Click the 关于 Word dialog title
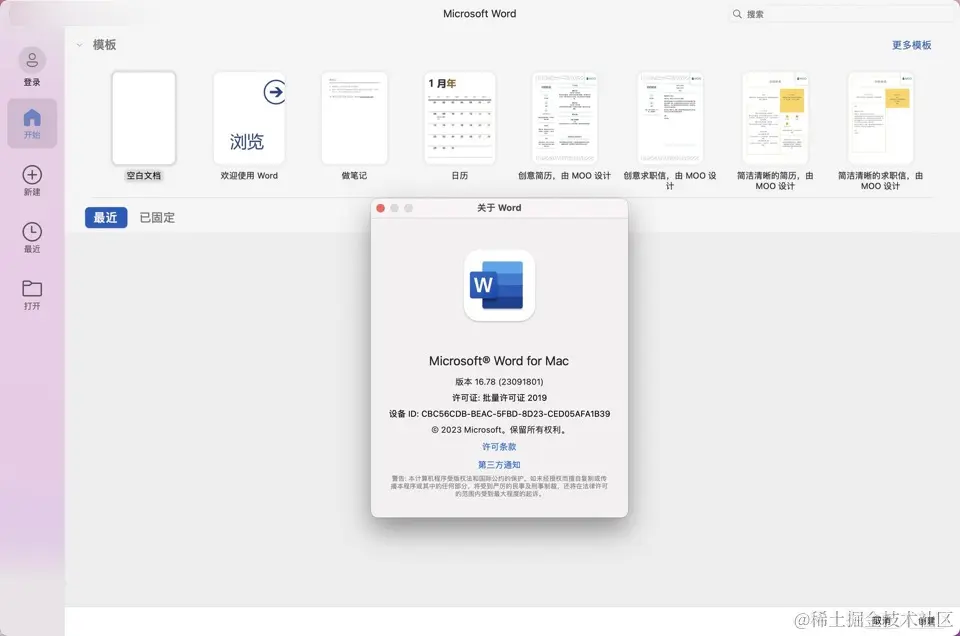The width and height of the screenshot is (960, 636). tap(499, 208)
